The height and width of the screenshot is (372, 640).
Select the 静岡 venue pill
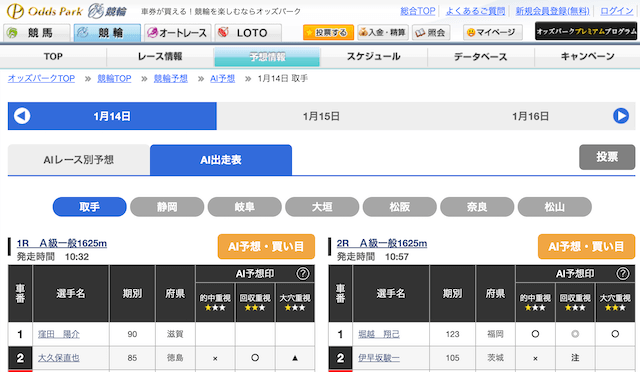tap(167, 207)
